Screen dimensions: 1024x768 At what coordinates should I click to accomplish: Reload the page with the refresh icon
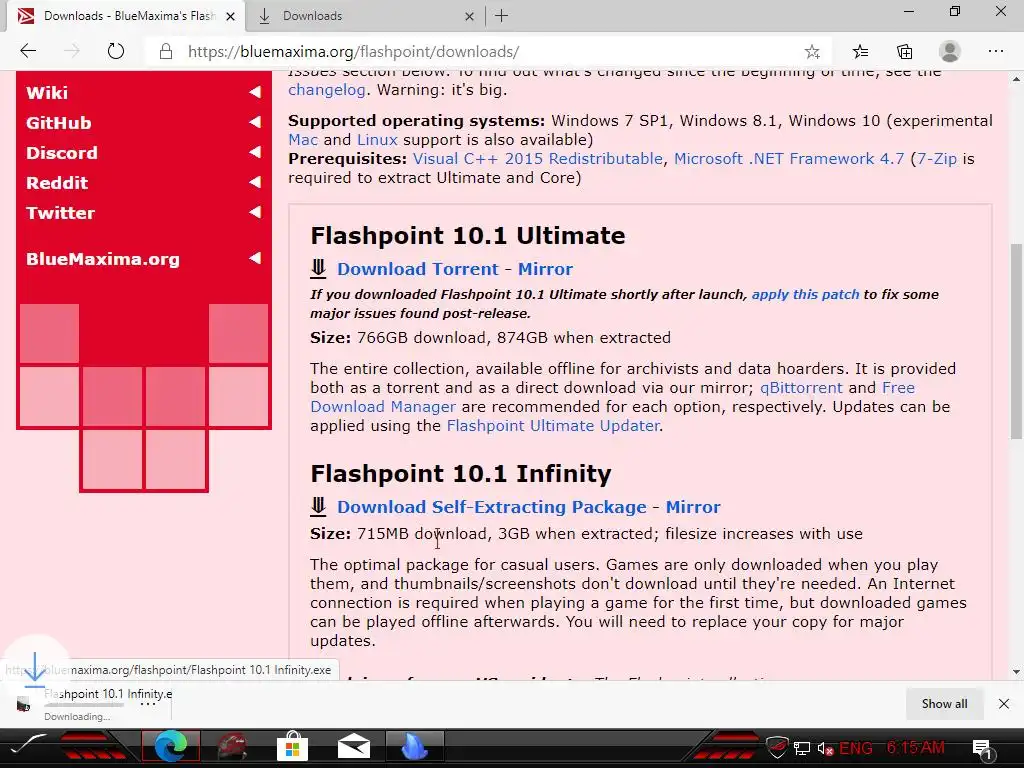point(116,51)
